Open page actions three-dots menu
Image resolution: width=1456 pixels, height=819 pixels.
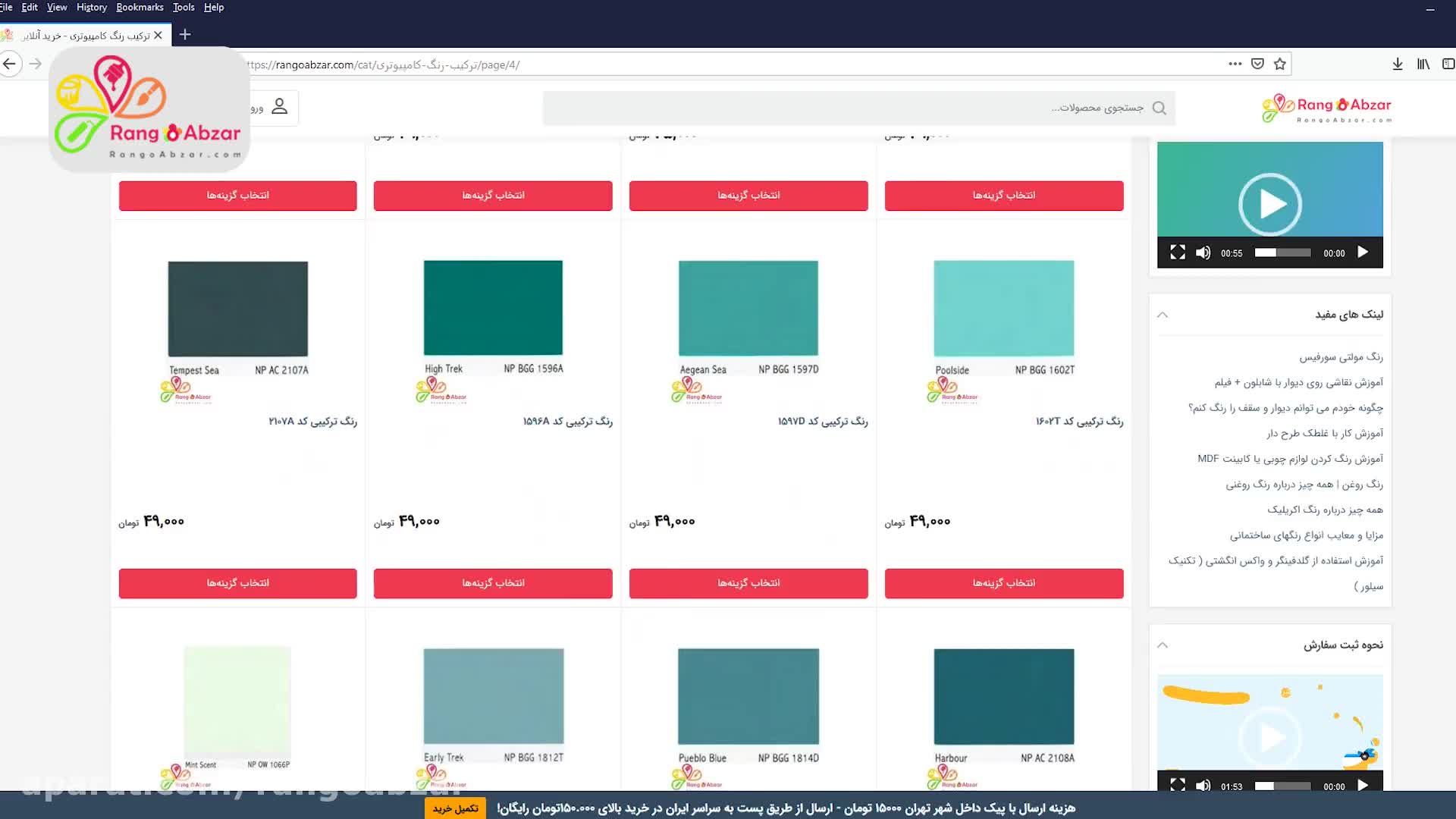pyautogui.click(x=1235, y=64)
